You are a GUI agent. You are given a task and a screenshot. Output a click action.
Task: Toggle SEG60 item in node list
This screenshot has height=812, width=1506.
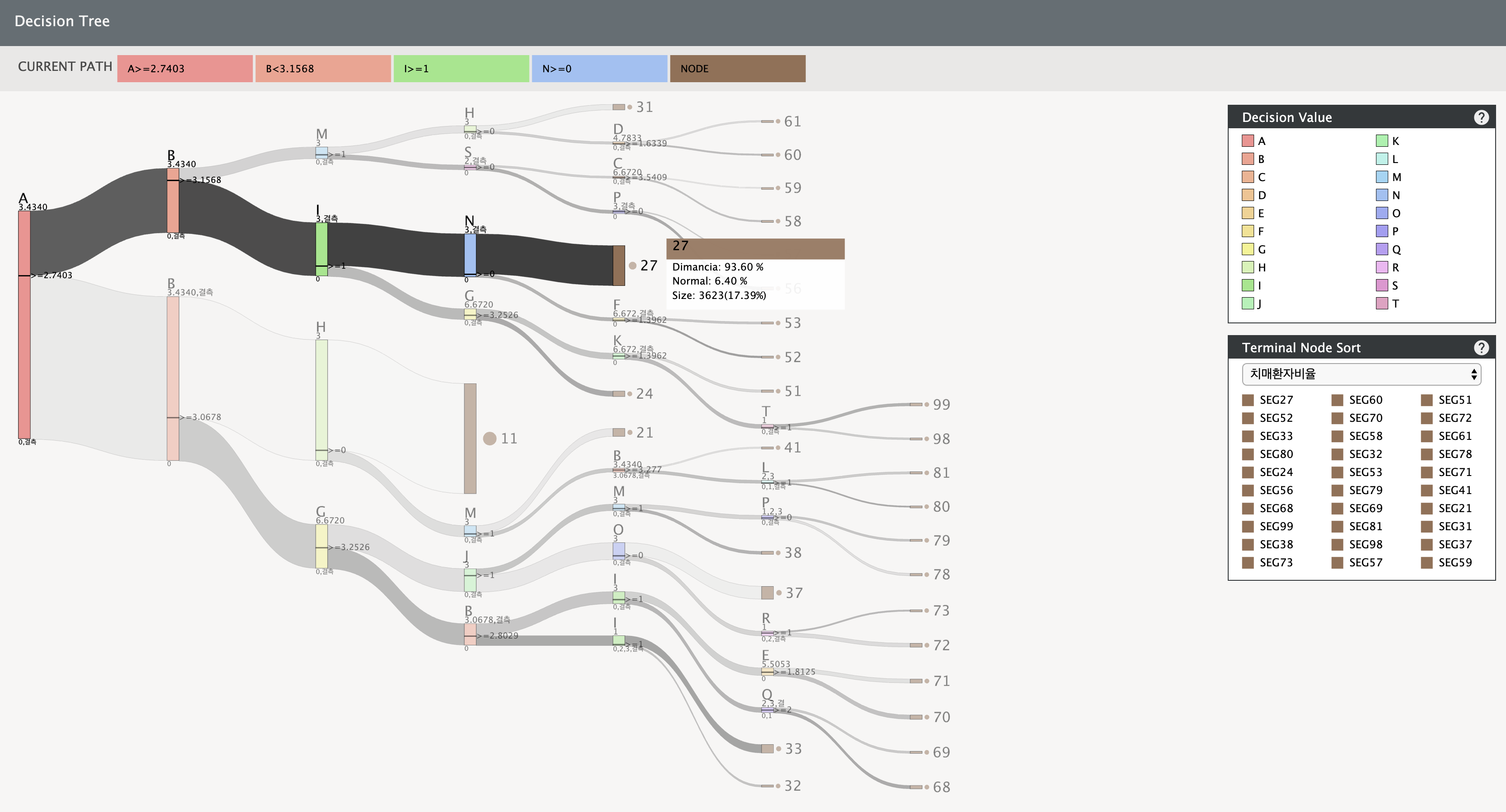pos(1357,400)
